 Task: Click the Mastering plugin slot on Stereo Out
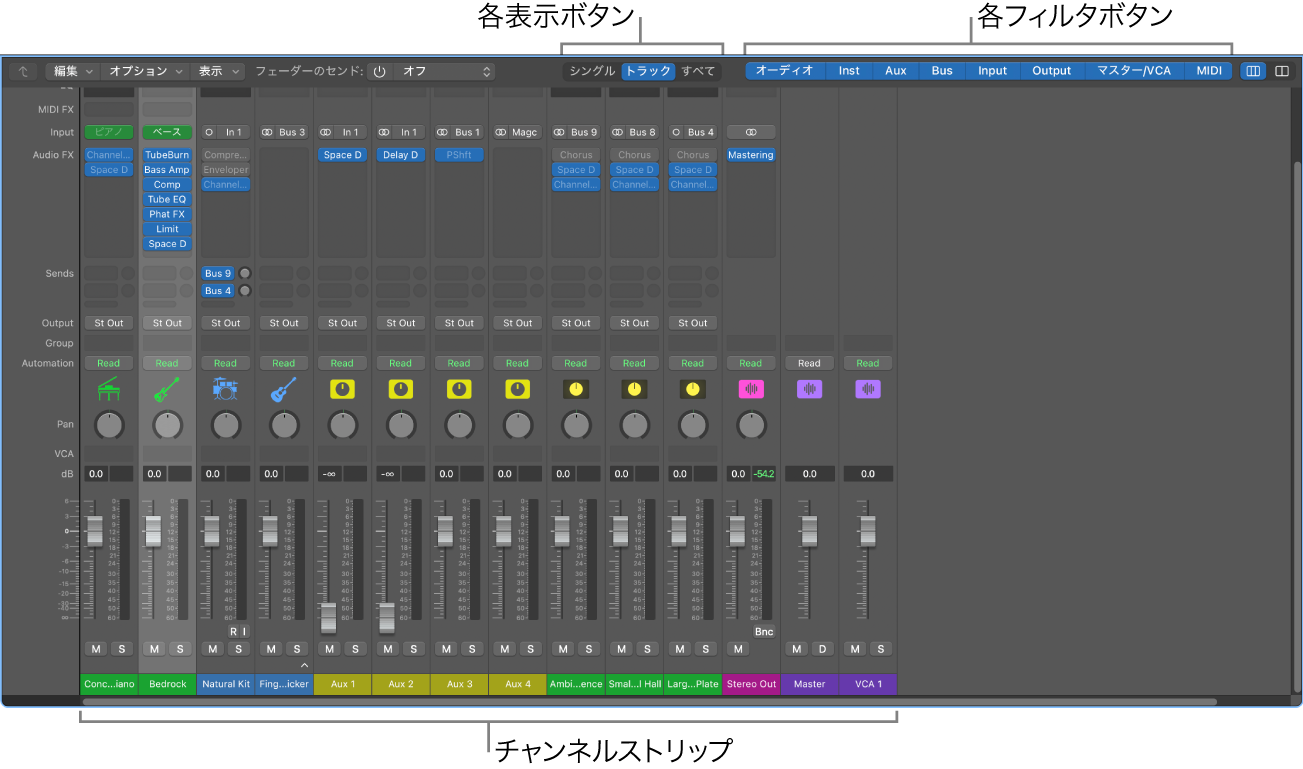(x=750, y=155)
